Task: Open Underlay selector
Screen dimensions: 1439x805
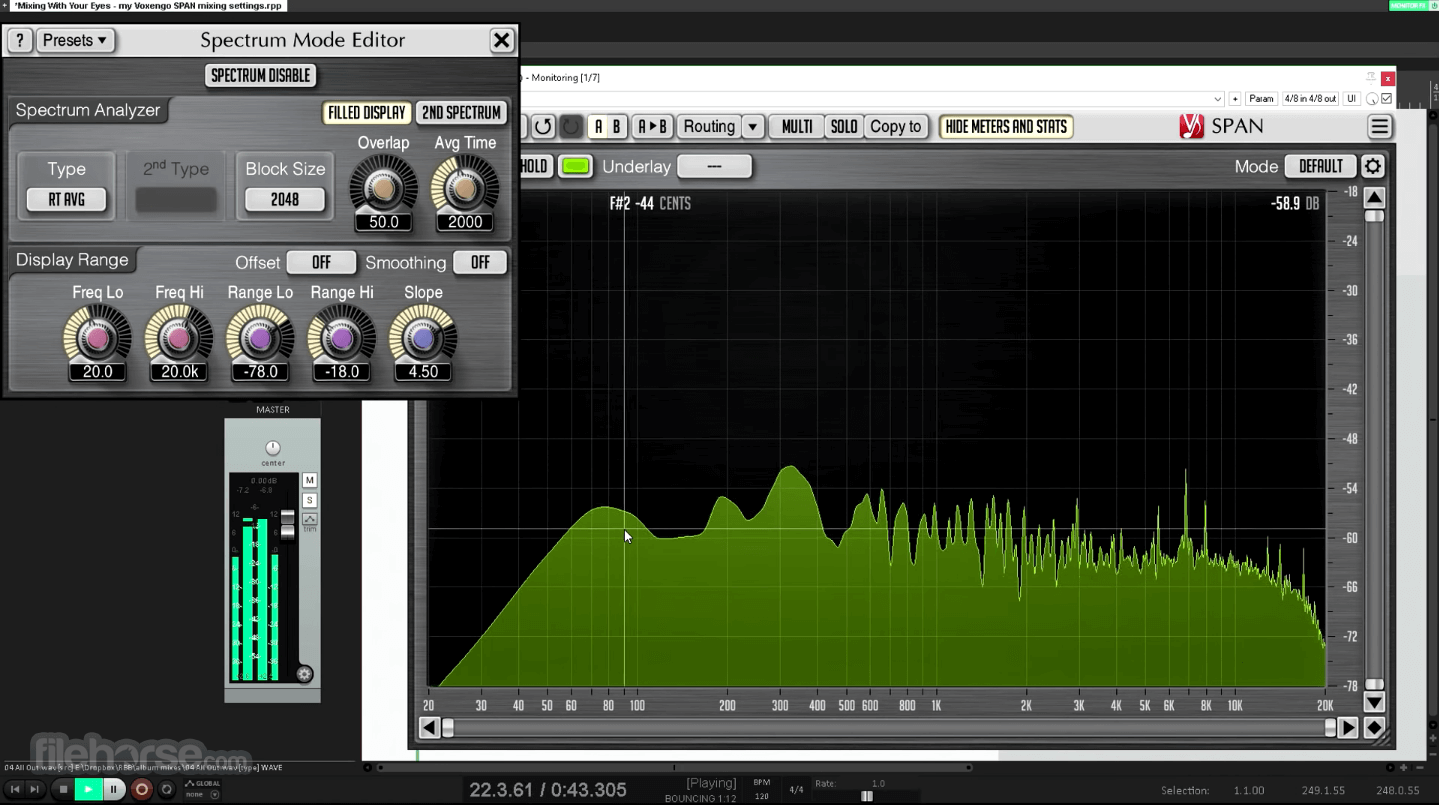Action: point(714,167)
